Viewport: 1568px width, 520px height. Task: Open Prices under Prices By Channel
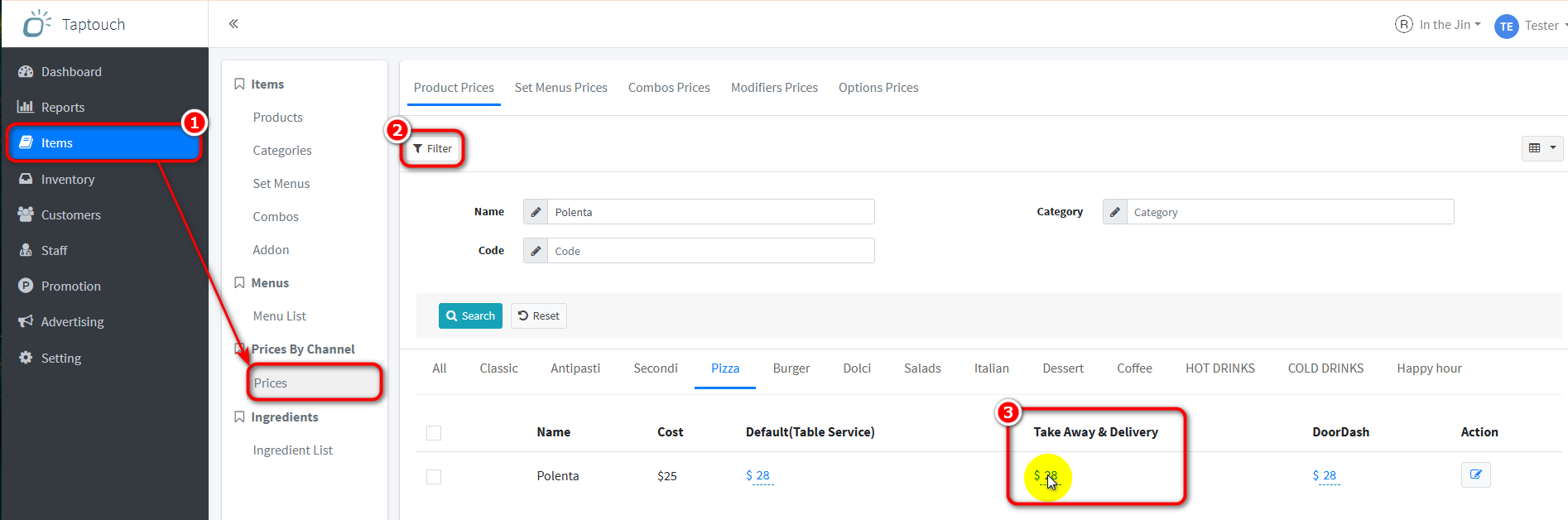[314, 383]
